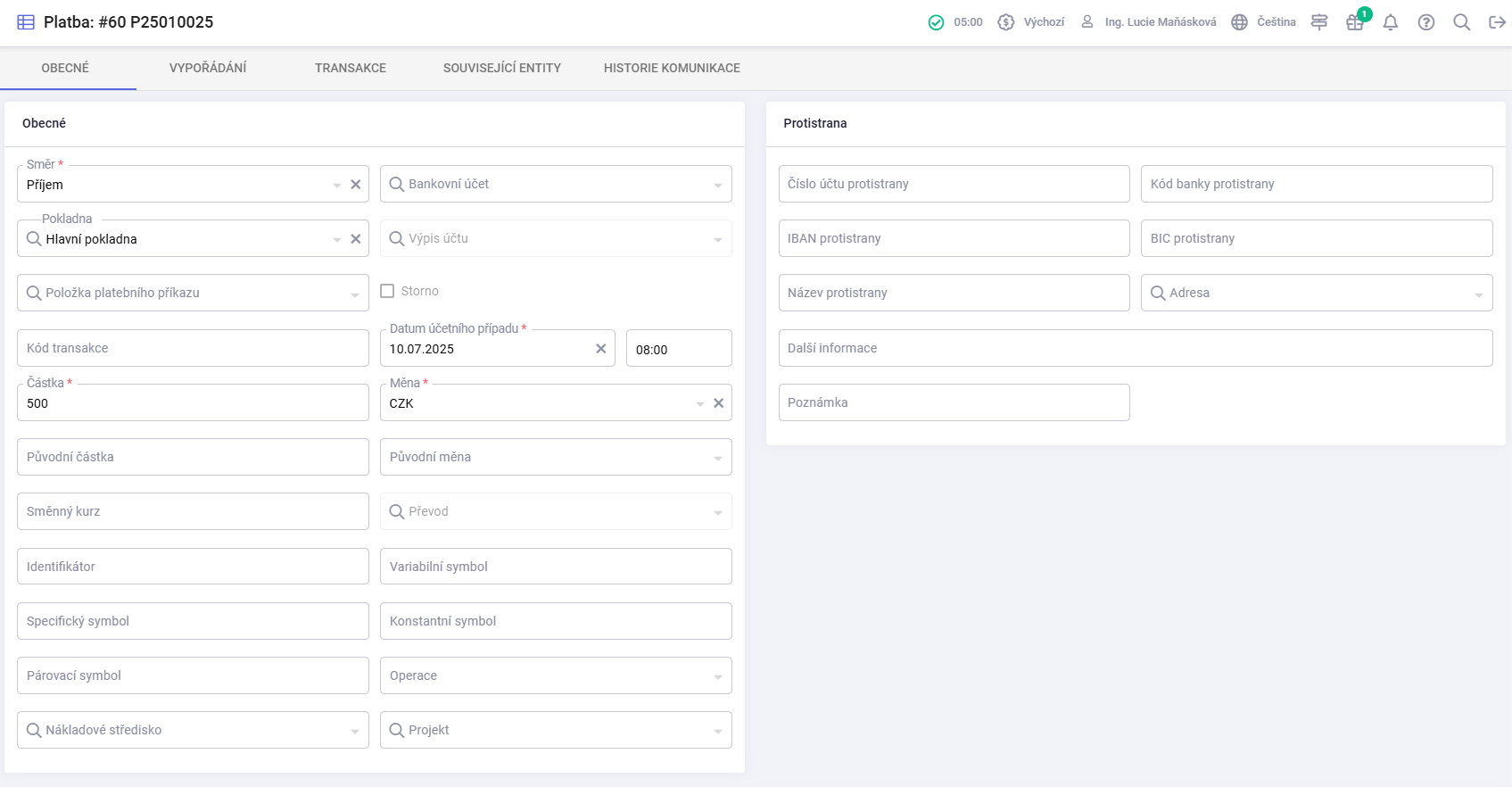Click IBAN protistrany input
This screenshot has width=1512, height=787.
point(954,238)
